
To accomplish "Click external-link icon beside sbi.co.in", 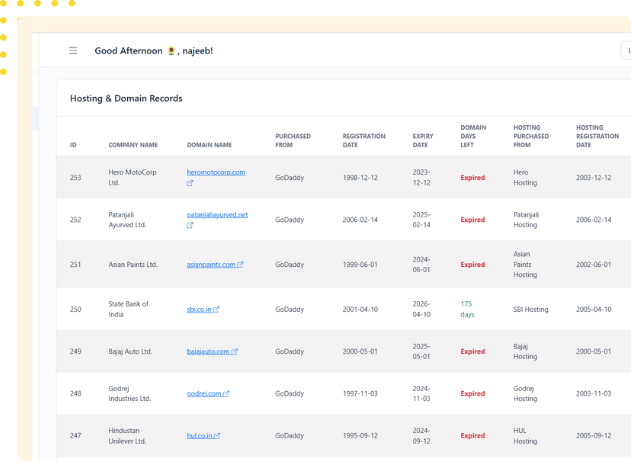I will coord(216,309).
